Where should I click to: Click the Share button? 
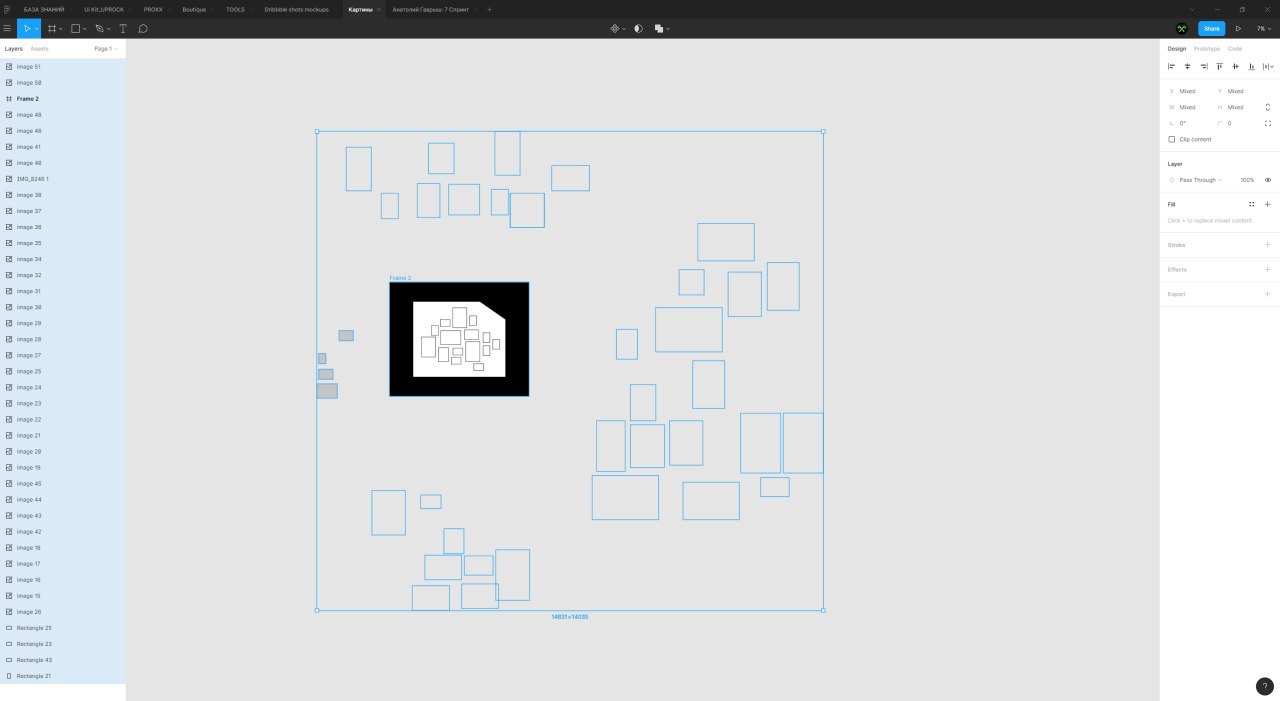pos(1212,28)
